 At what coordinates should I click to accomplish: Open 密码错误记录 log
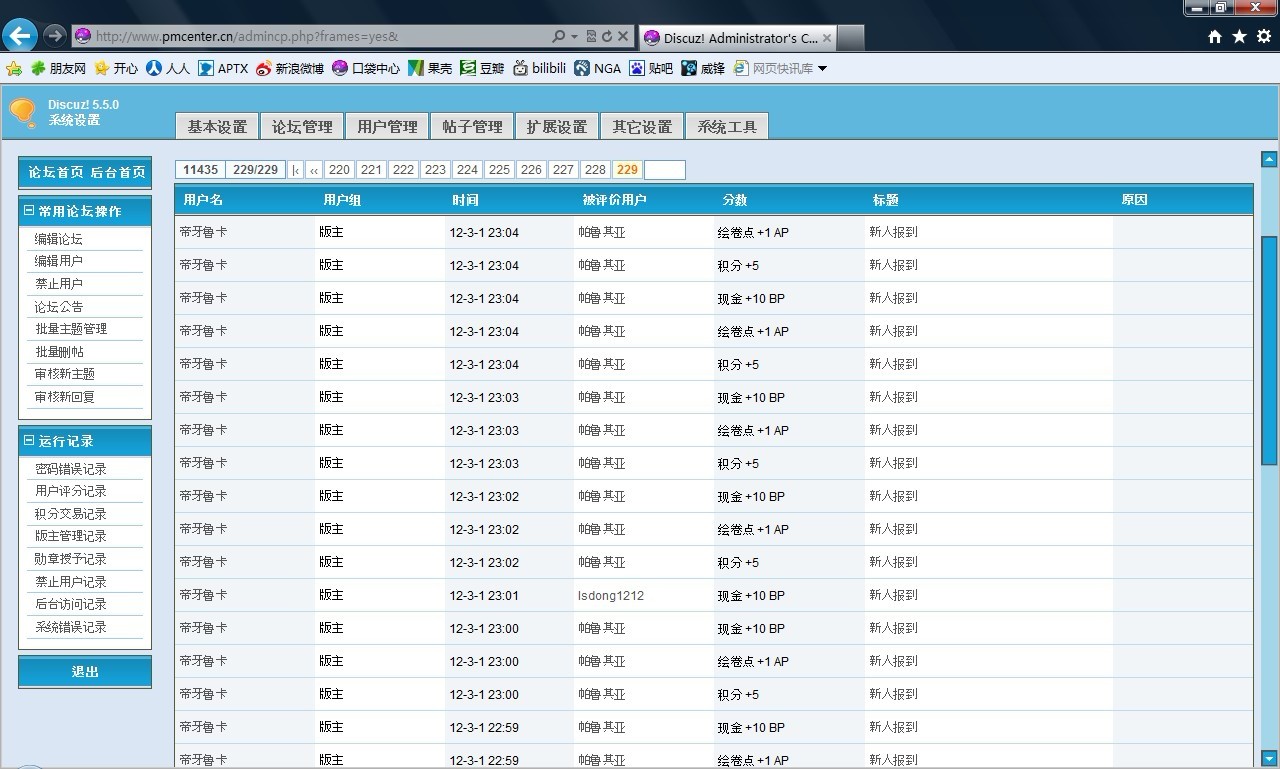(70, 469)
